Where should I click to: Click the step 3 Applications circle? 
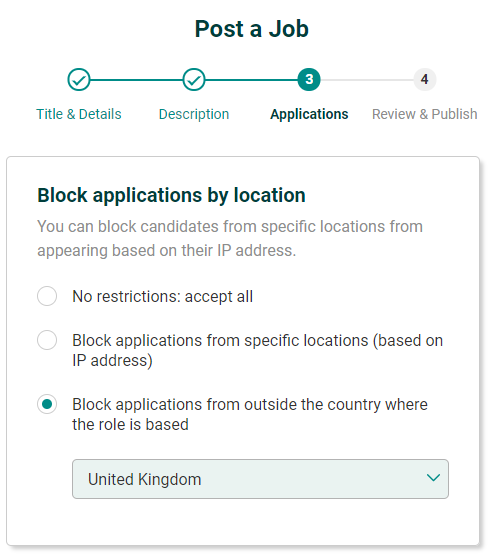tap(309, 80)
